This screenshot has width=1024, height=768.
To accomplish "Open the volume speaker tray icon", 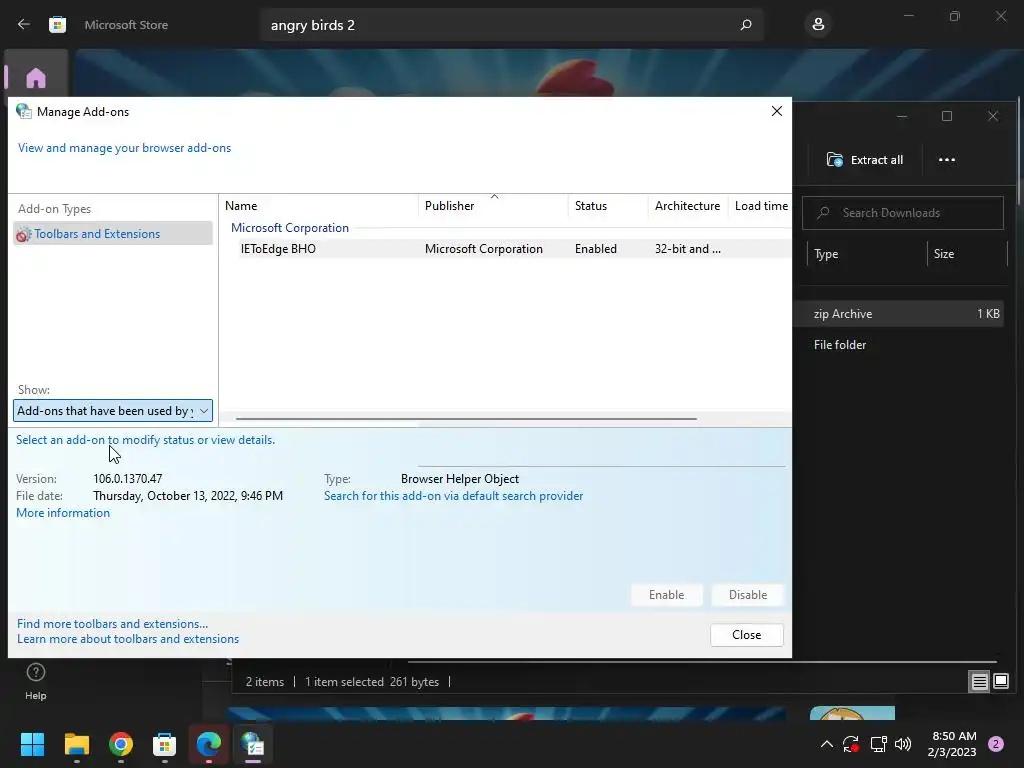I will tap(903, 744).
